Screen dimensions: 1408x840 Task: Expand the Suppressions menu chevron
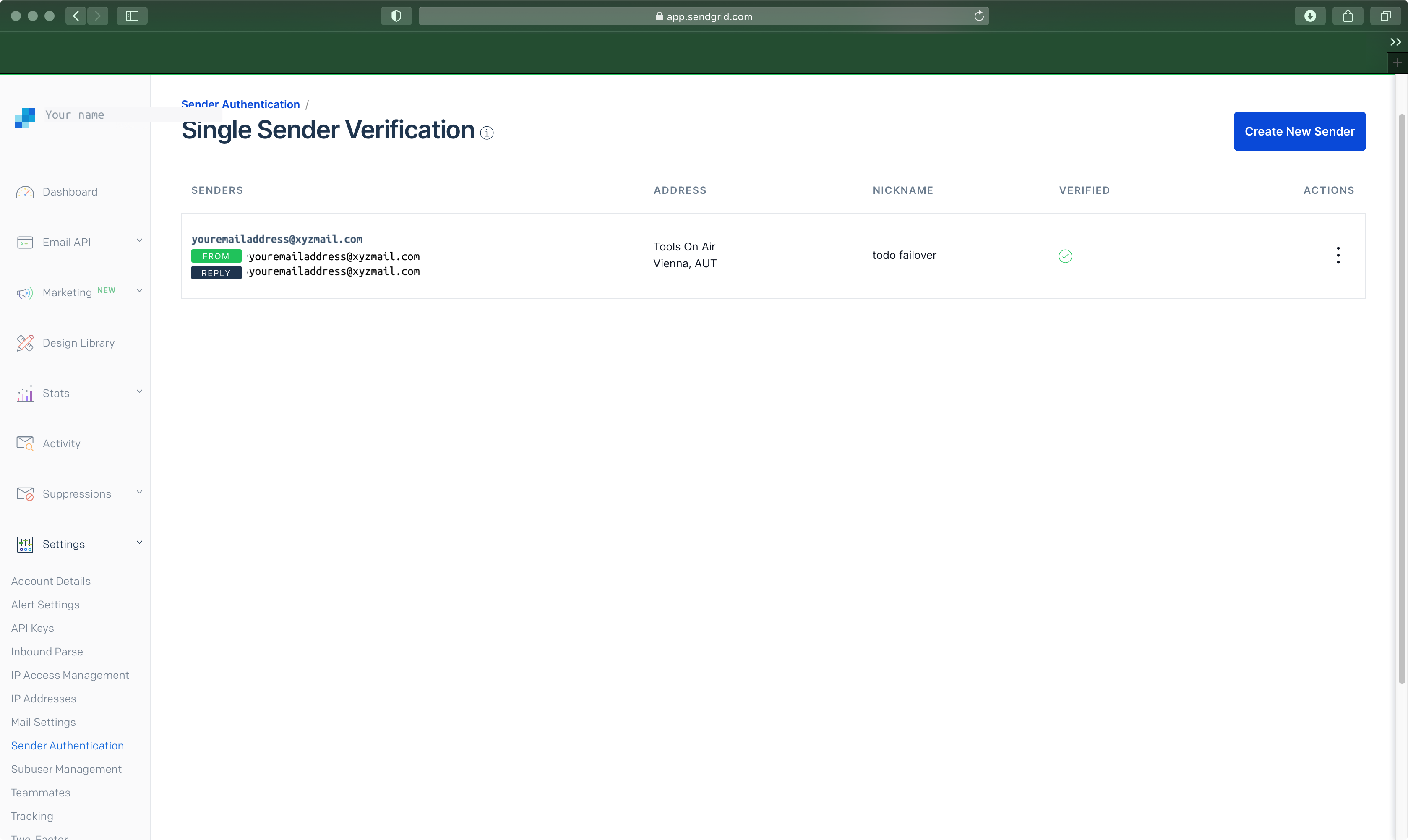coord(139,493)
